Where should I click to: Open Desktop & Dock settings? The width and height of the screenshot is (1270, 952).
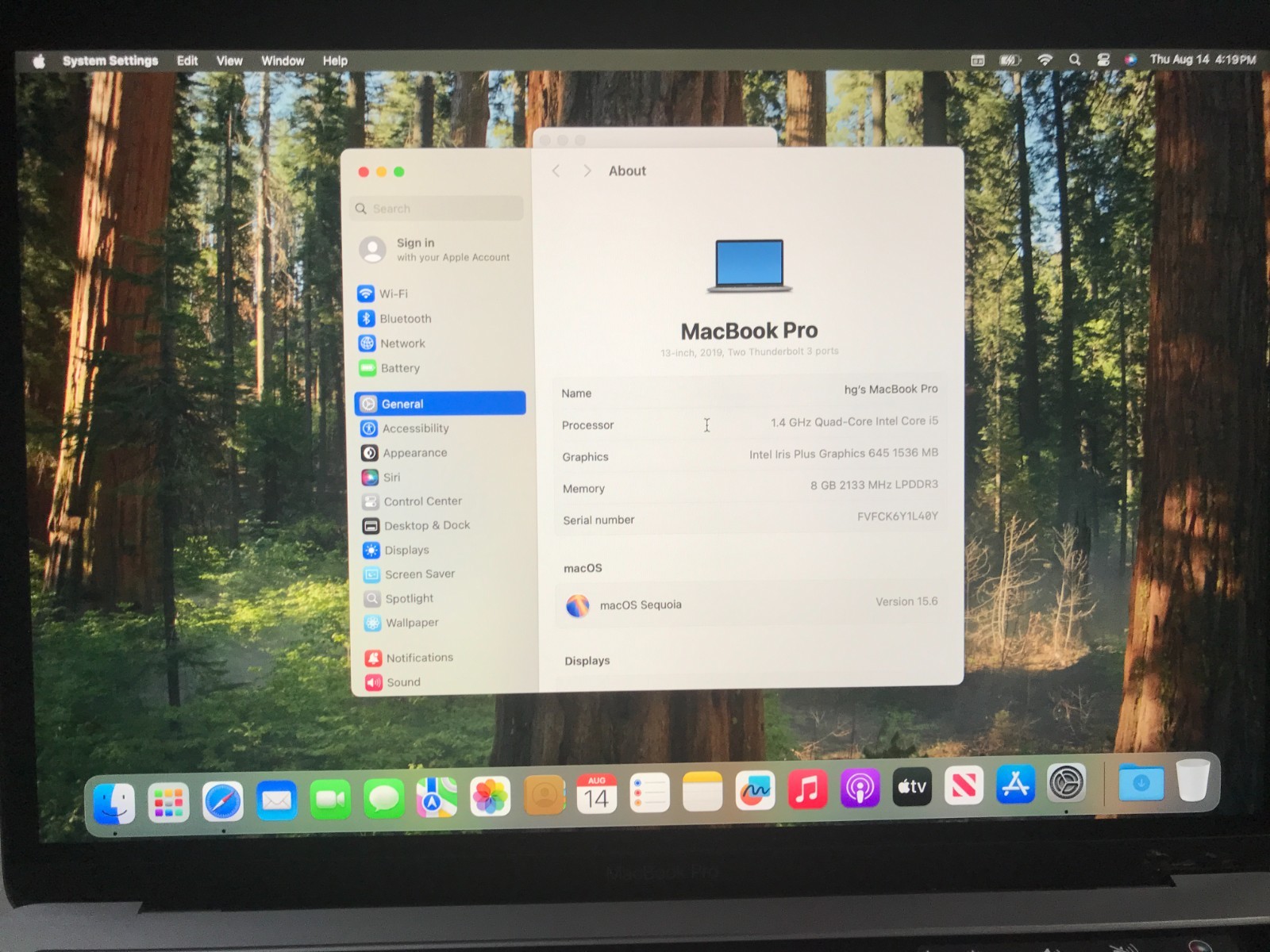[x=428, y=525]
